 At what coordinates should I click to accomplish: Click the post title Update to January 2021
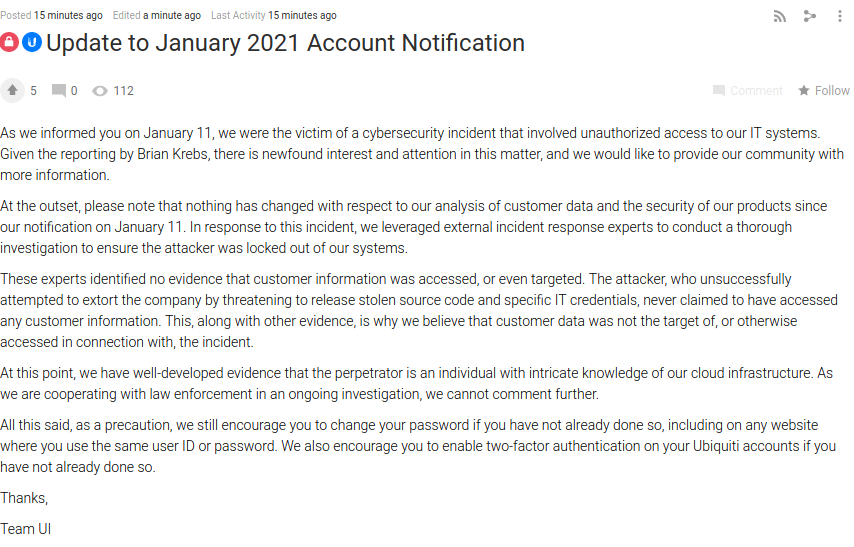tap(285, 43)
